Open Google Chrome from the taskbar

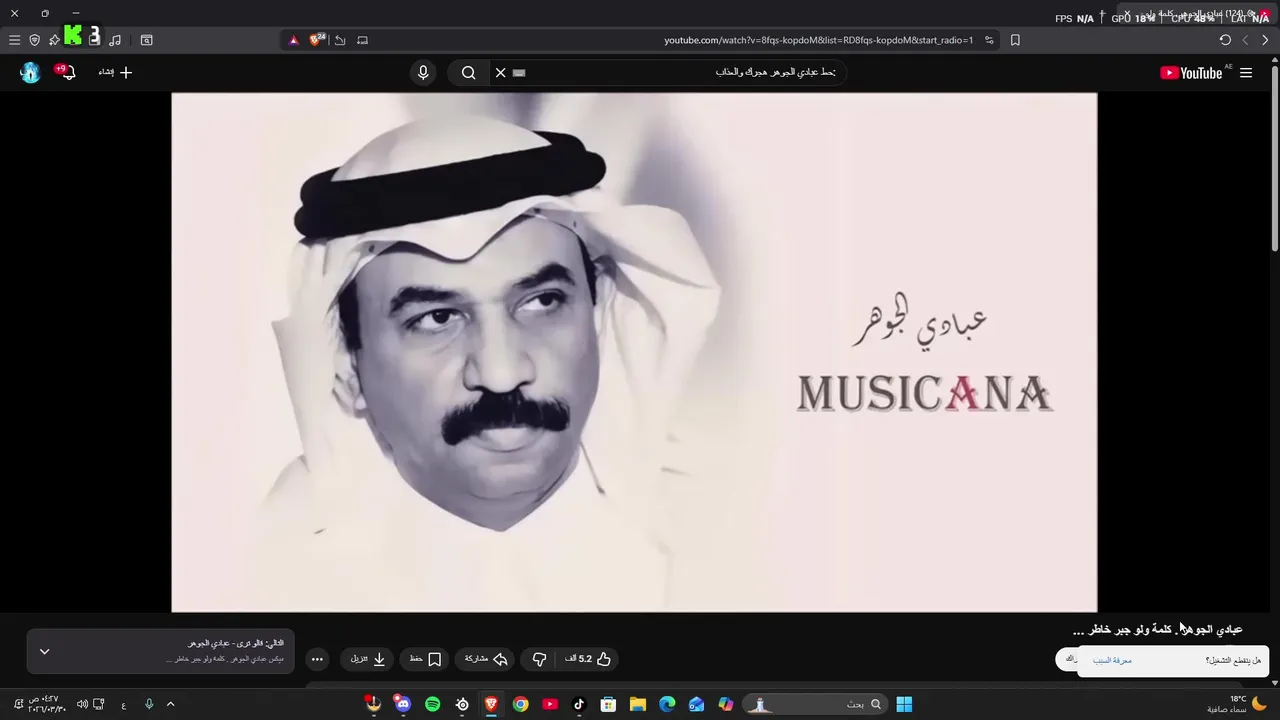click(521, 704)
